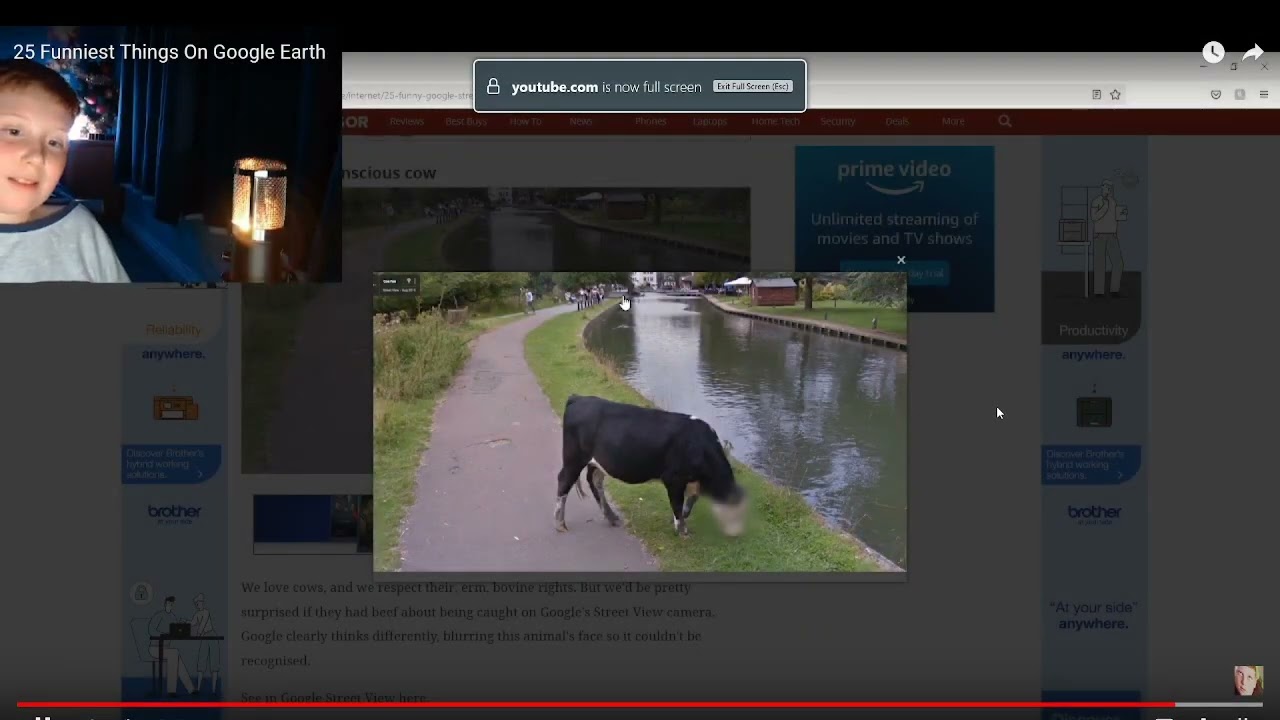The image size is (1280, 720).
Task: Click the right 'At your side' anywhere banner
Action: pyautogui.click(x=1093, y=615)
